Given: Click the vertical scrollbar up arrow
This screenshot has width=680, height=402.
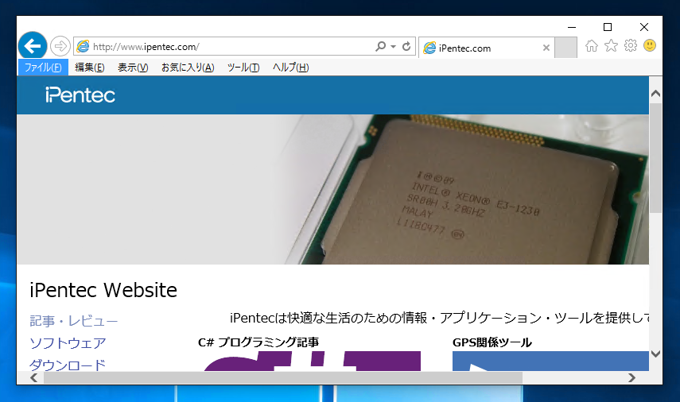Looking at the screenshot, I should coord(655,94).
